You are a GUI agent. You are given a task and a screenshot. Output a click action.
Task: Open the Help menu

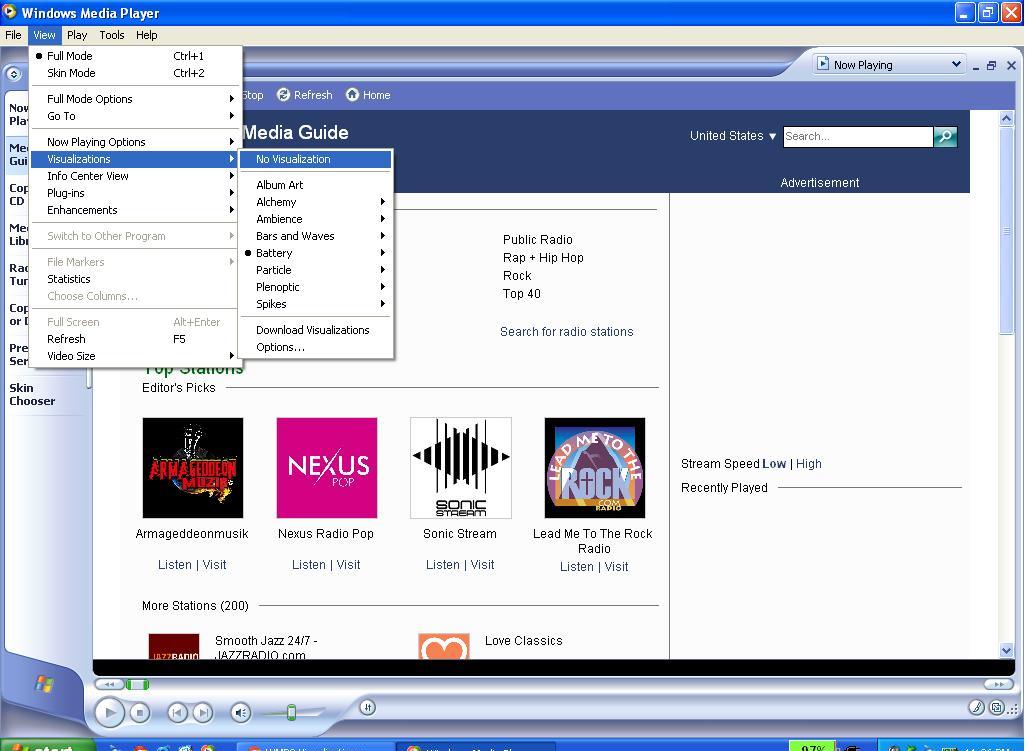[146, 35]
